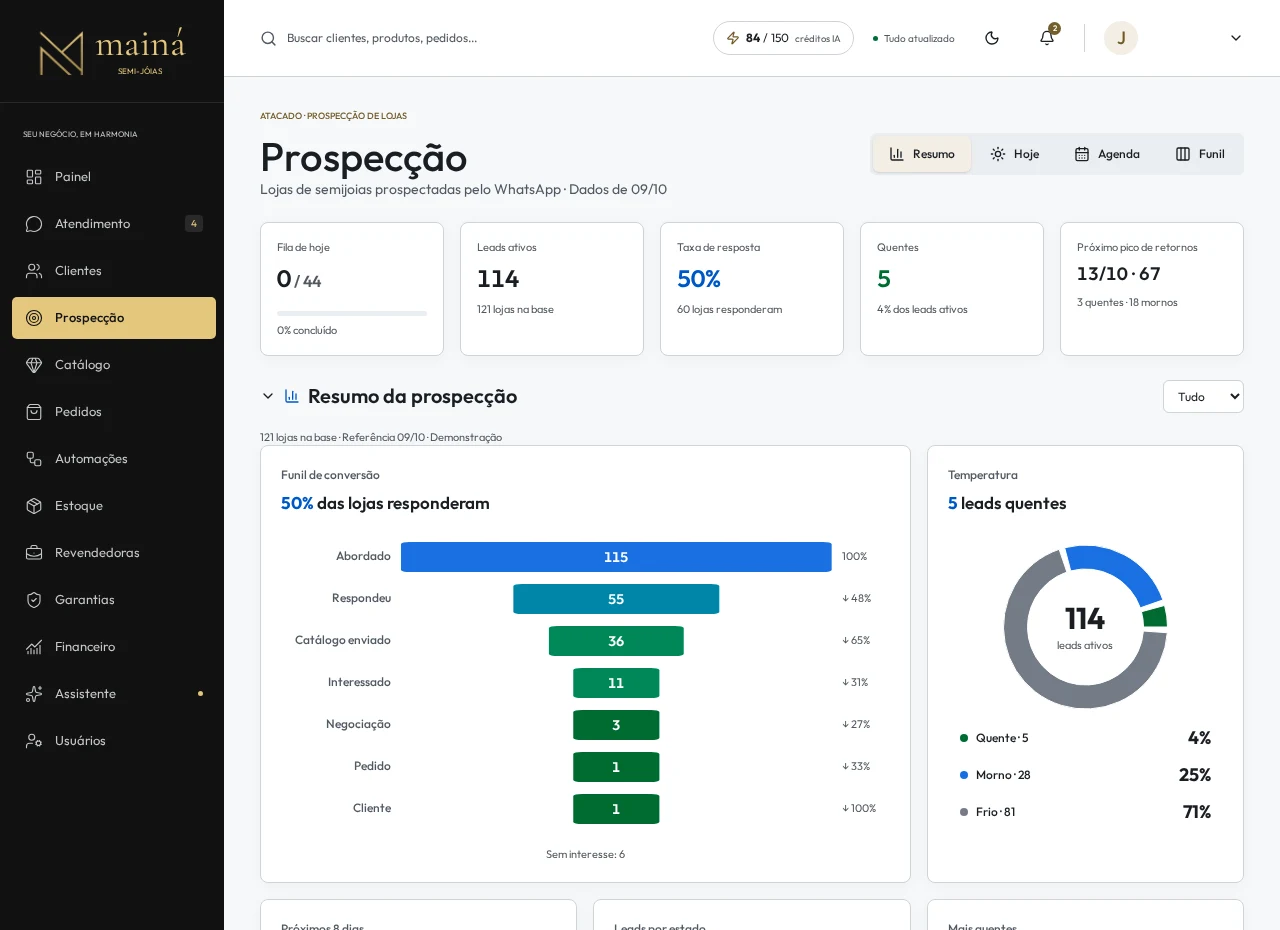Toggle dark mode with moon icon
Viewport: 1280px width, 930px height.
(992, 38)
